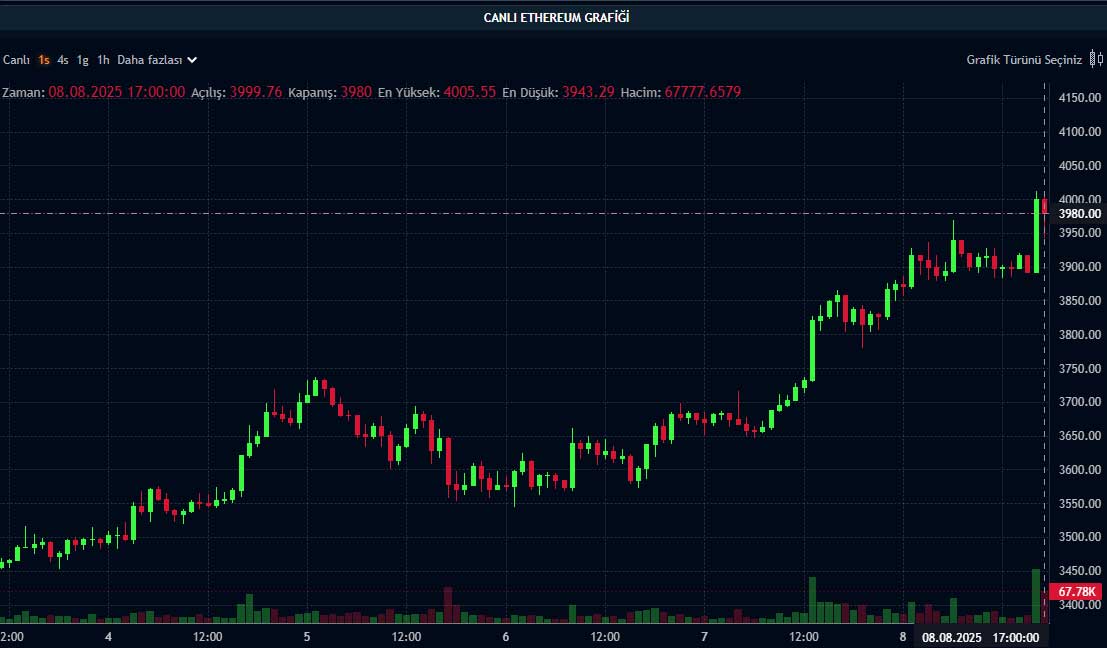Viewport: 1107px width, 648px height.
Task: Click the 4050.00 price axis label
Action: [x=1079, y=165]
